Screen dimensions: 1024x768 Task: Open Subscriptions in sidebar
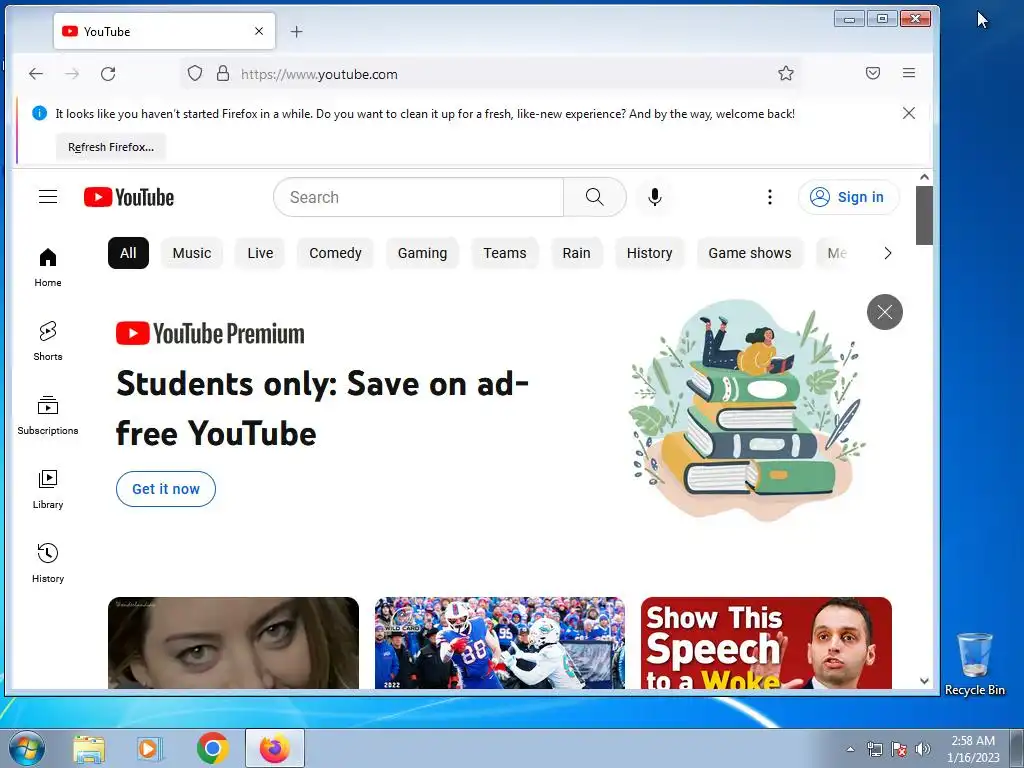48,415
